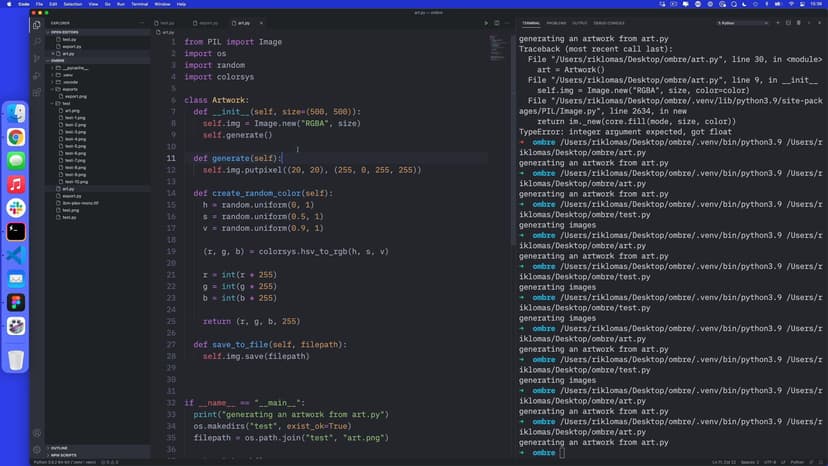Open the Source Control view
The width and height of the screenshot is (828, 466).
pos(37,58)
